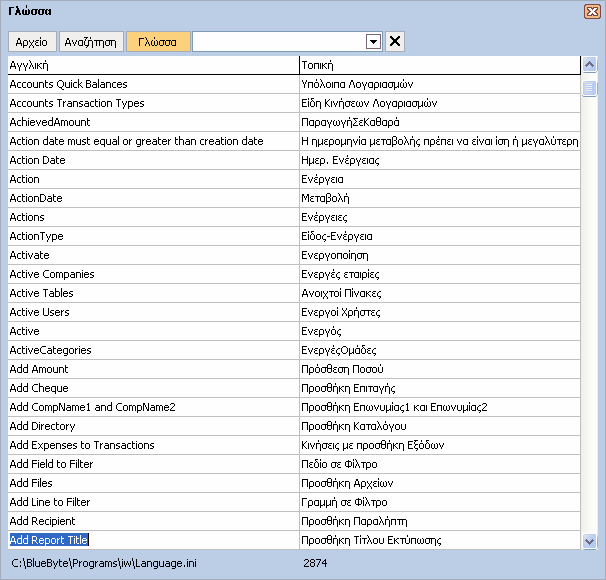
Task: Select the ΠαραγωγήΣεΚαθαρά cell
Action: pyautogui.click(x=440, y=122)
